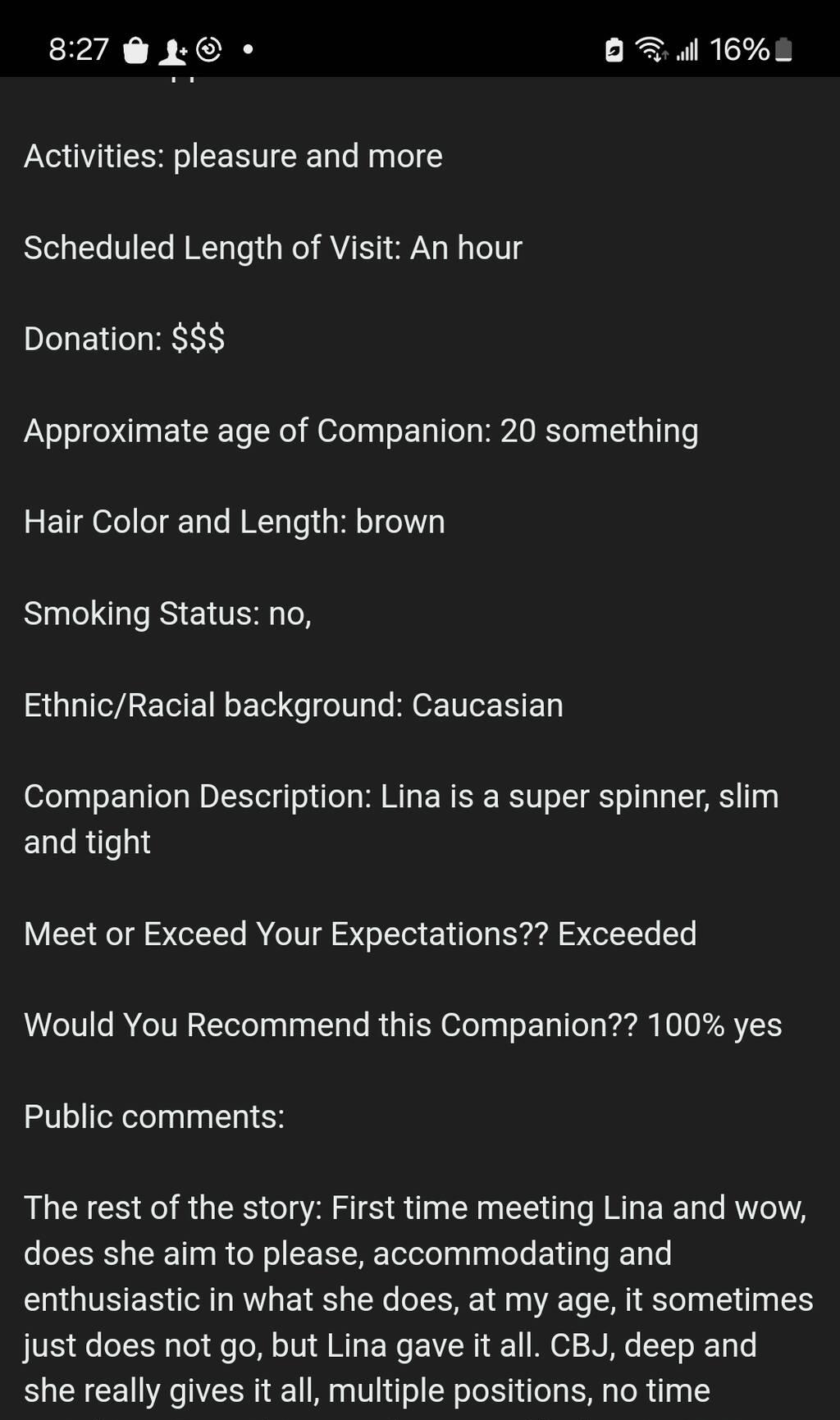
Task: Tap the power saving leaf icon
Action: coord(614,51)
